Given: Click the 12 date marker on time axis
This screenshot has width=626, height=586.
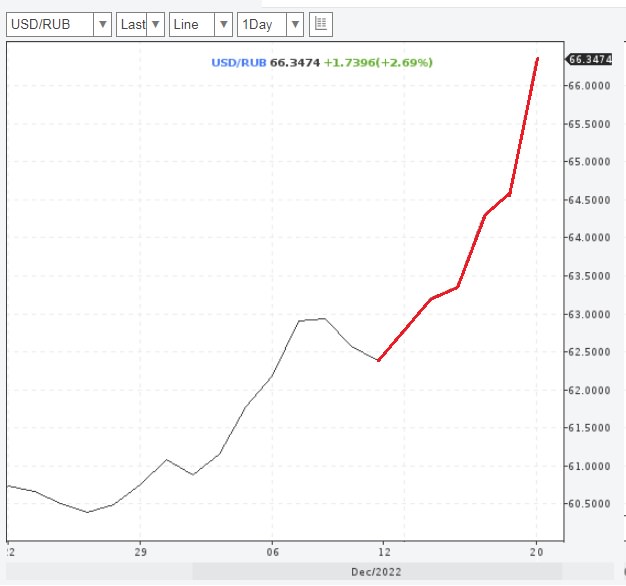Looking at the screenshot, I should 382,552.
